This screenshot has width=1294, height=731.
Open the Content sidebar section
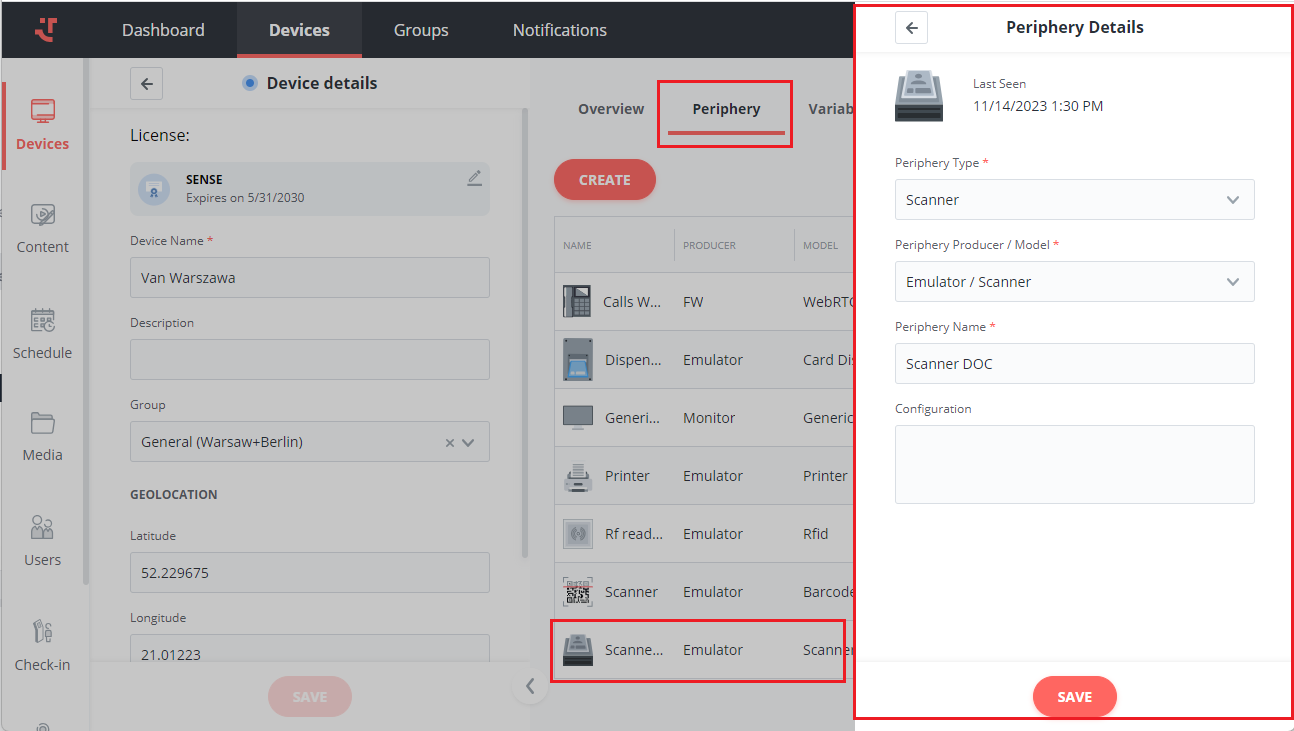pyautogui.click(x=42, y=228)
